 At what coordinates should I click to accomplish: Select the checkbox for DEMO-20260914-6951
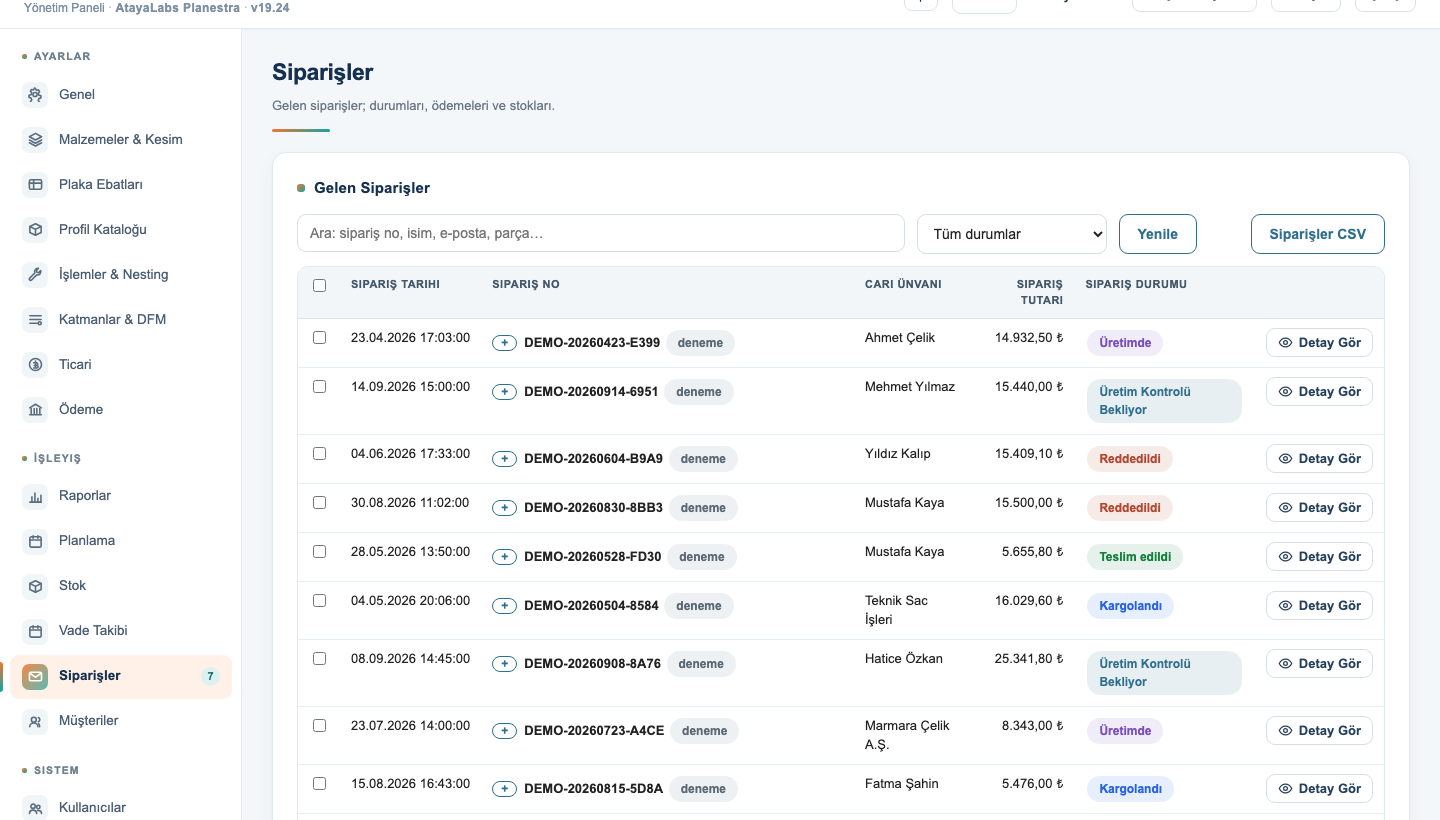[320, 387]
